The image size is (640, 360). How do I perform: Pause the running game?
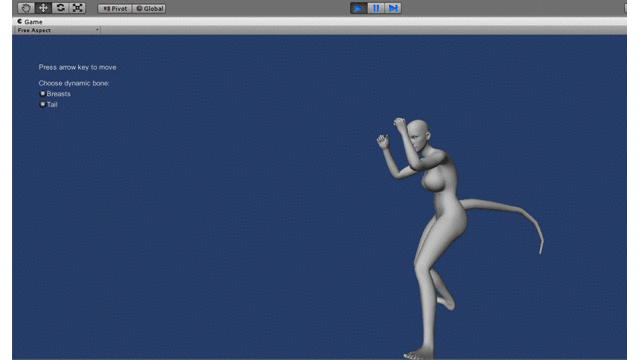(x=376, y=8)
